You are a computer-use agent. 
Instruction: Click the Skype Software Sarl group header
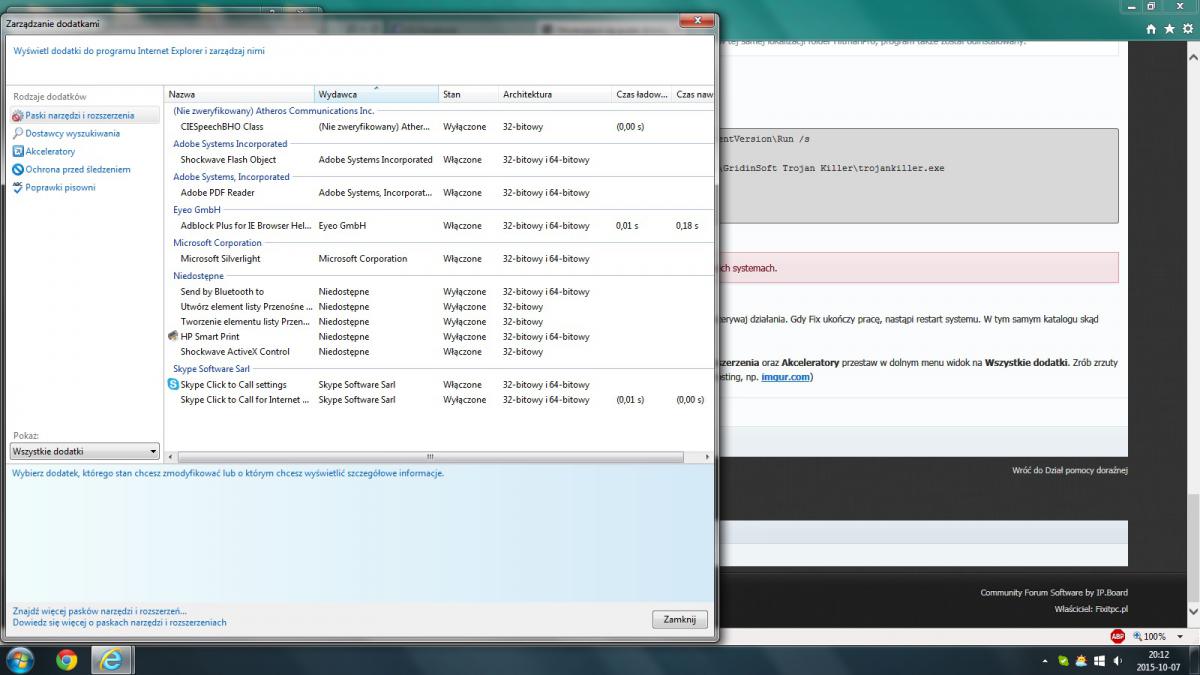point(211,369)
